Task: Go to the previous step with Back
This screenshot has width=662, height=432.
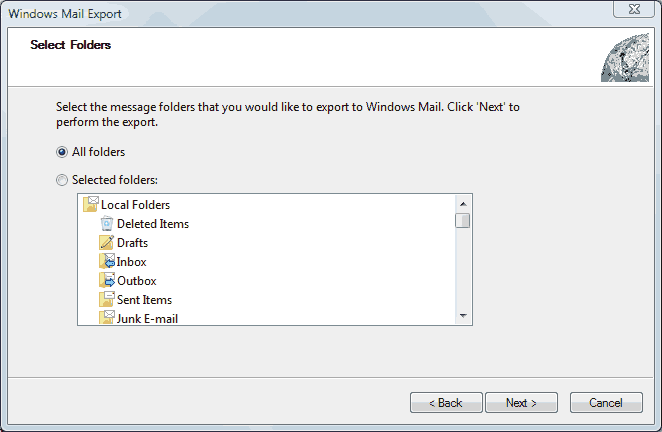Action: 446,403
